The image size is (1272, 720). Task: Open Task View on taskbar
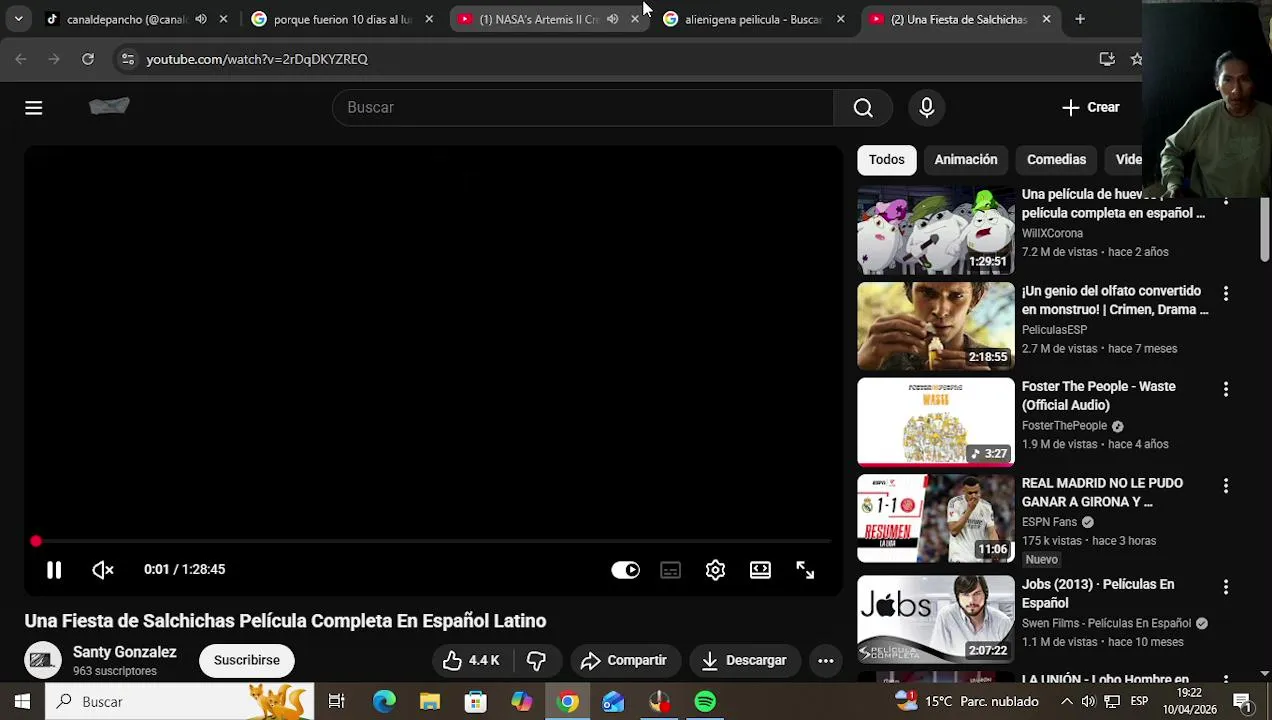(337, 702)
